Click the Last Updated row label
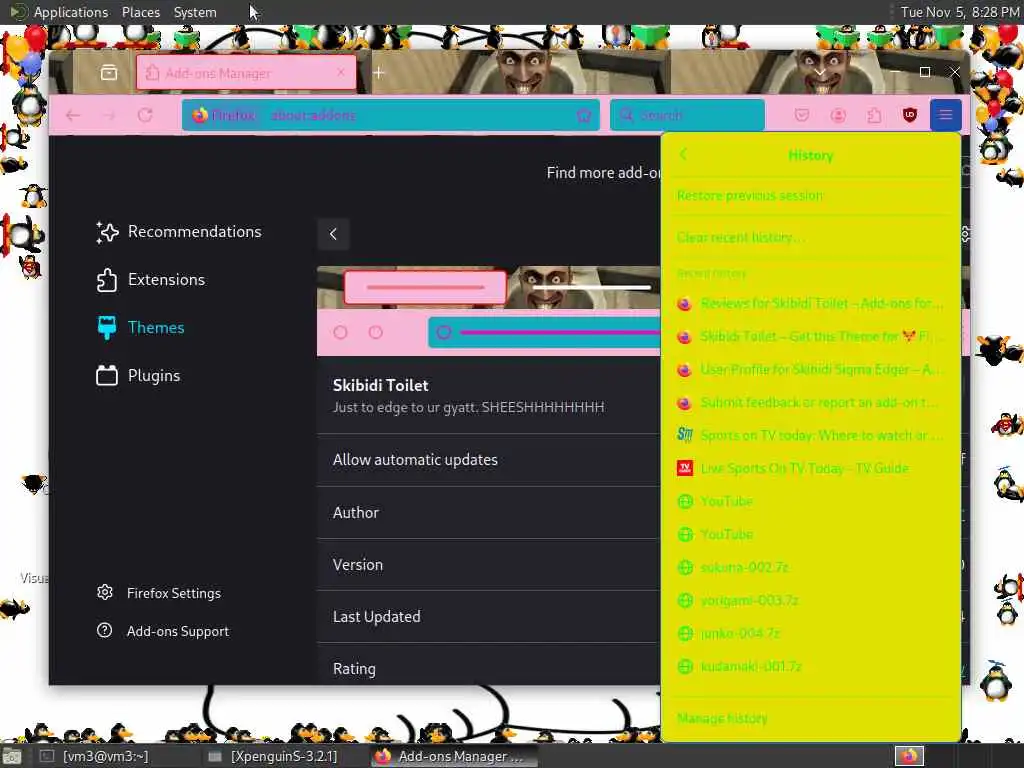The image size is (1024, 768). click(x=377, y=617)
